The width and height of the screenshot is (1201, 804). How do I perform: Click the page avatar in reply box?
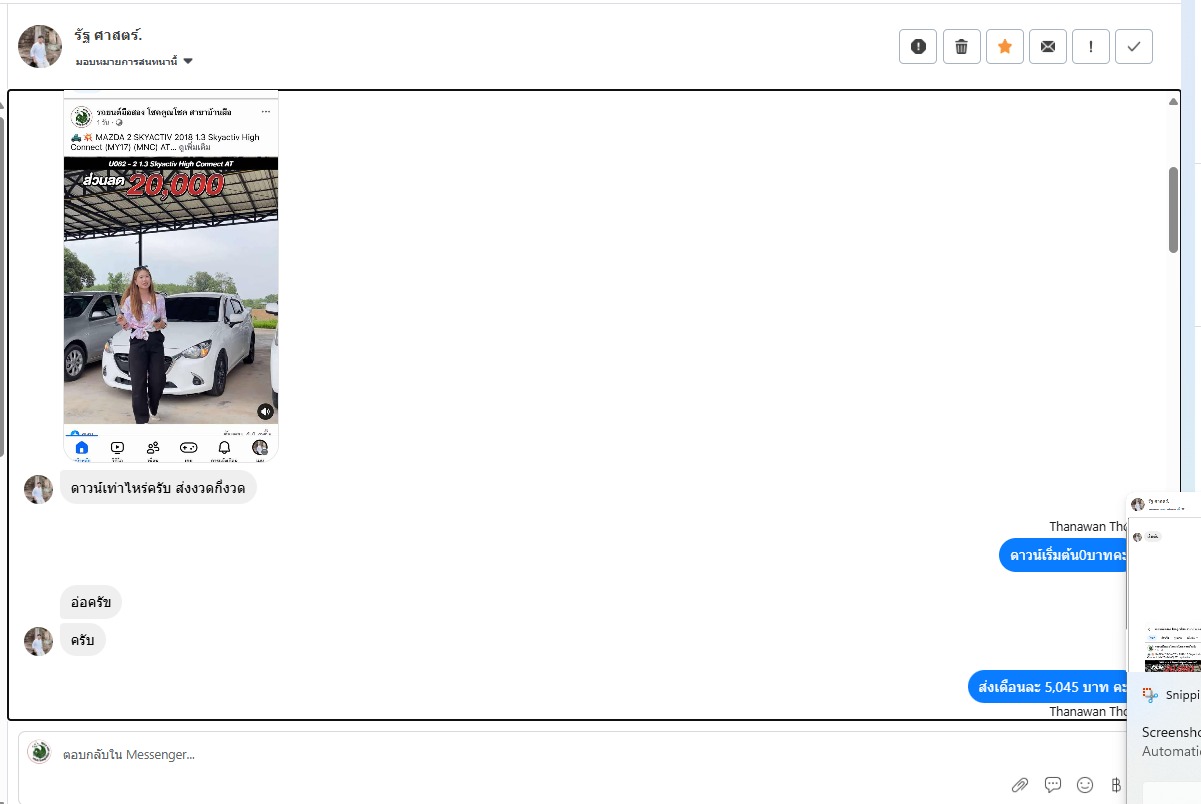tap(39, 752)
